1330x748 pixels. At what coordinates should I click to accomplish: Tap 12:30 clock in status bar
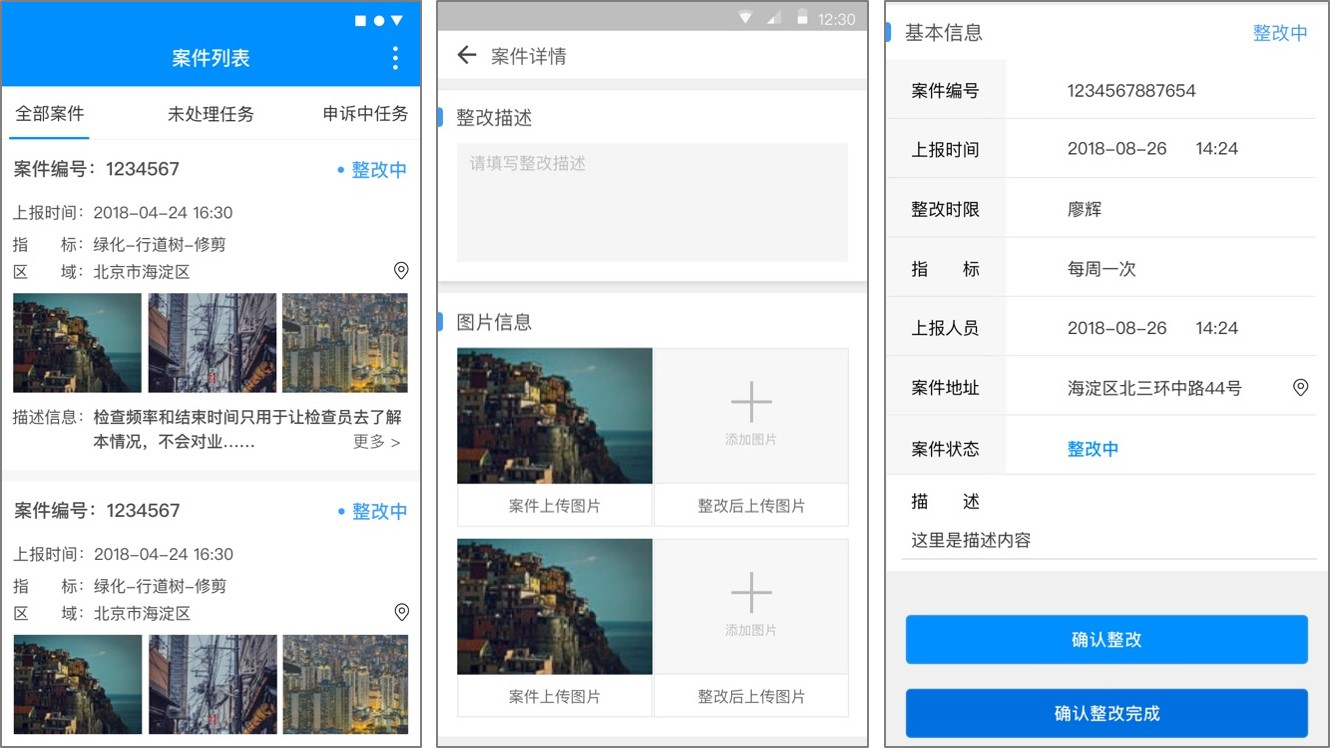point(837,19)
